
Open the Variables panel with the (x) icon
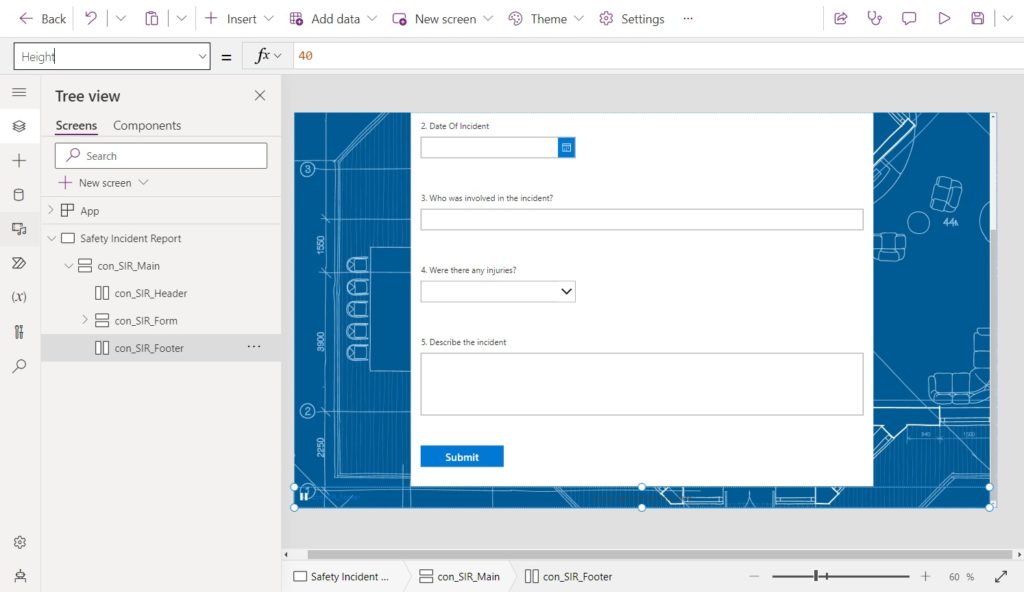(20, 297)
